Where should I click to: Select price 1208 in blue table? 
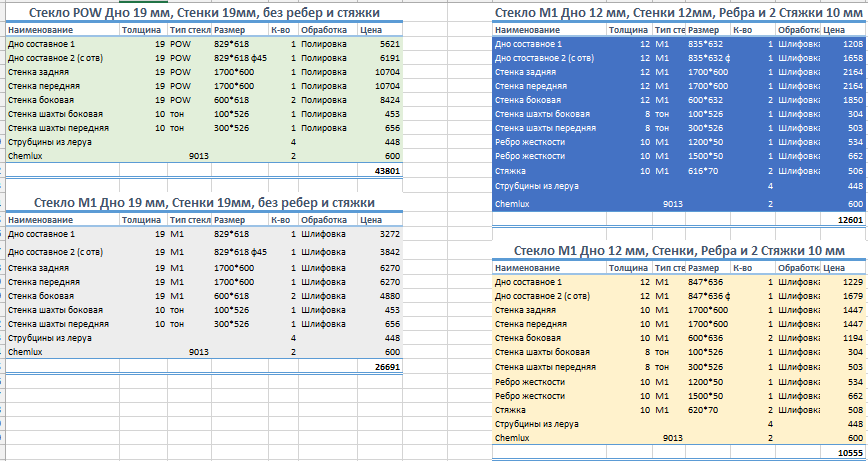853,44
